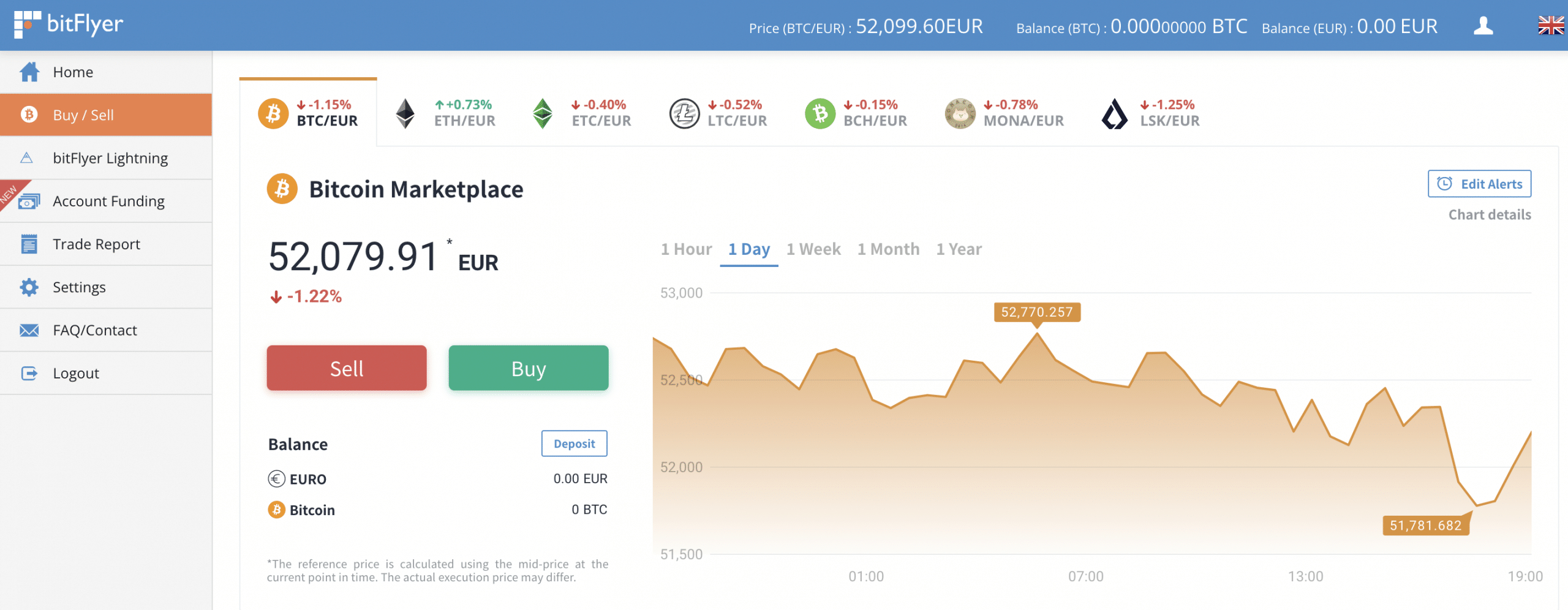Open Home in the sidebar
Viewport: 1568px width, 610px height.
pyautogui.click(x=106, y=72)
